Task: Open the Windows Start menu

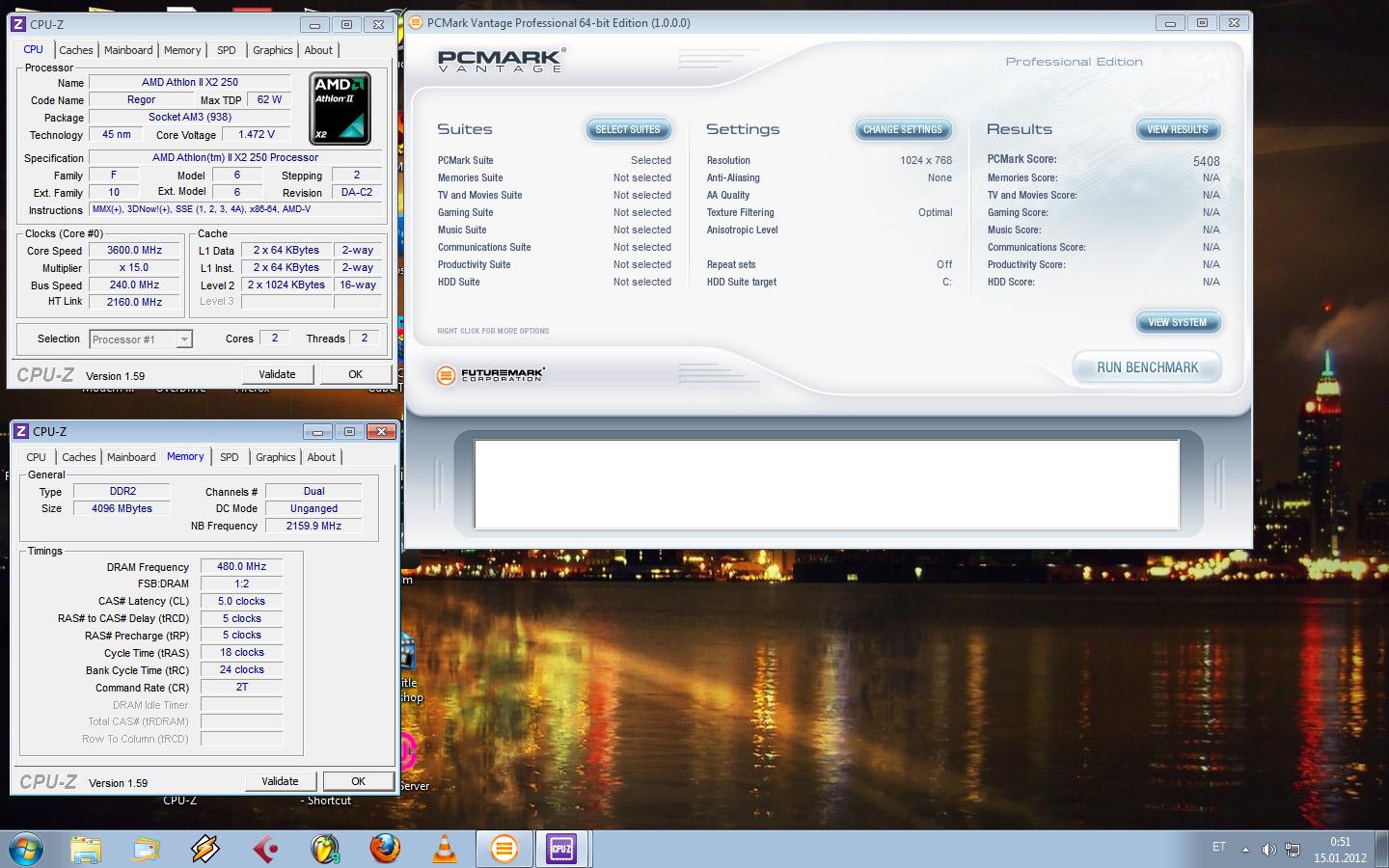Action: coord(26,849)
